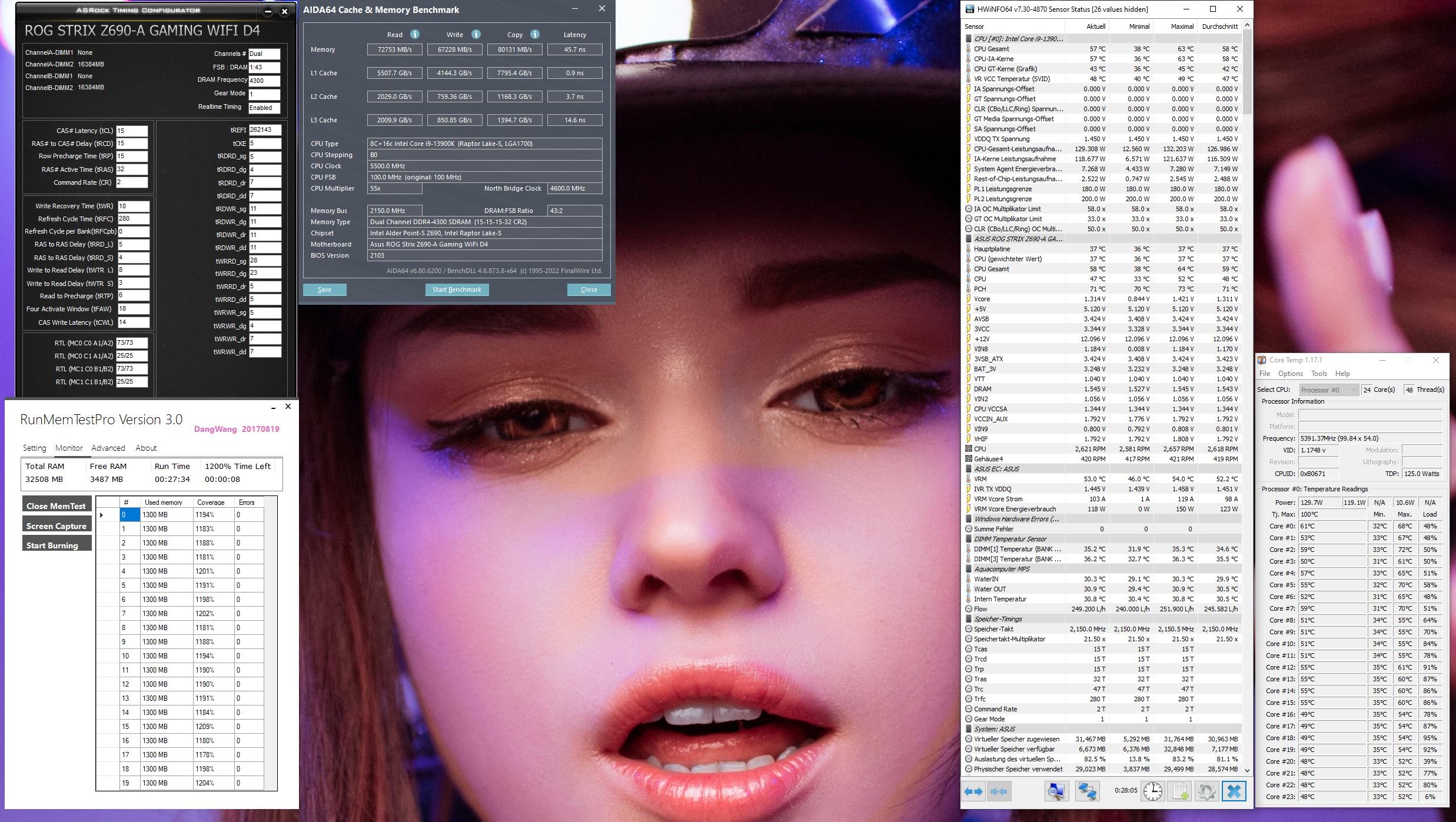Image resolution: width=1456 pixels, height=822 pixels.
Task: Open HWiNFO sensor settings gear icon
Action: (1206, 791)
